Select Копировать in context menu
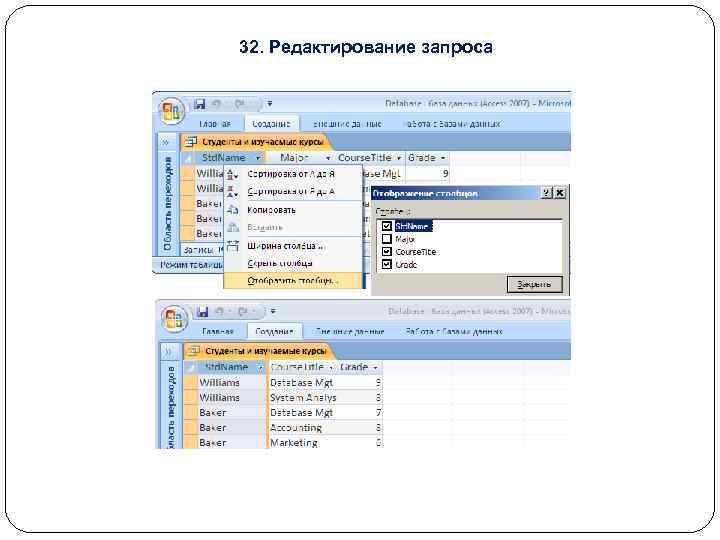720x540 pixels. point(293,210)
